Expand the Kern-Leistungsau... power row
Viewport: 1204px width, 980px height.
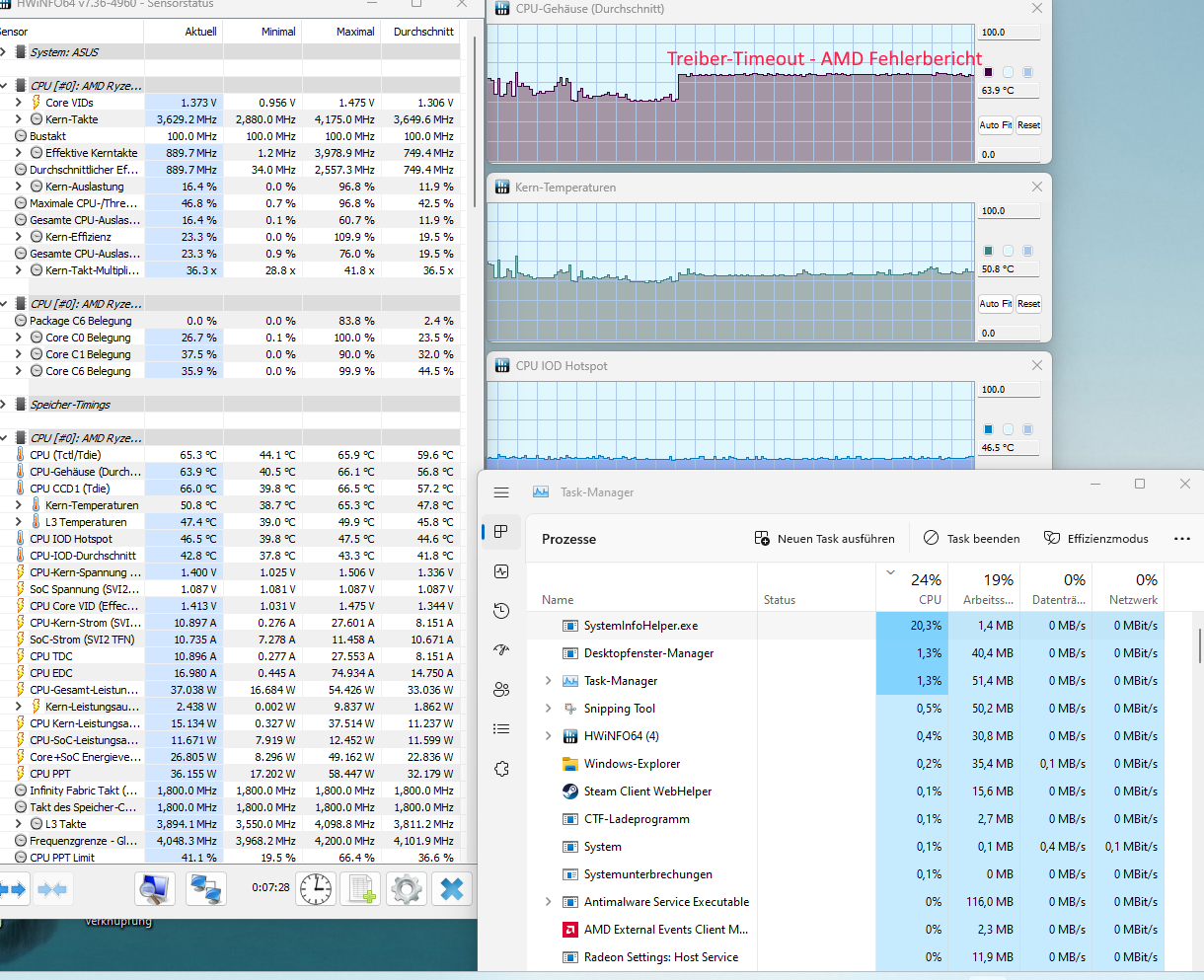18,707
